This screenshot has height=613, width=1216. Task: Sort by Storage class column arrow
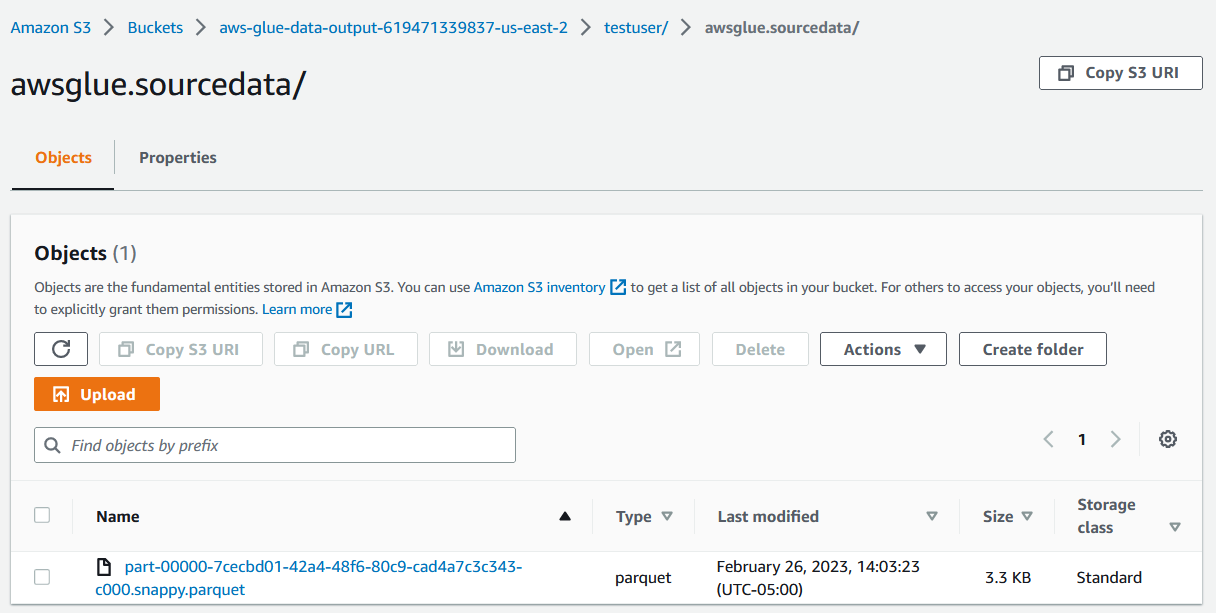pyautogui.click(x=1175, y=527)
